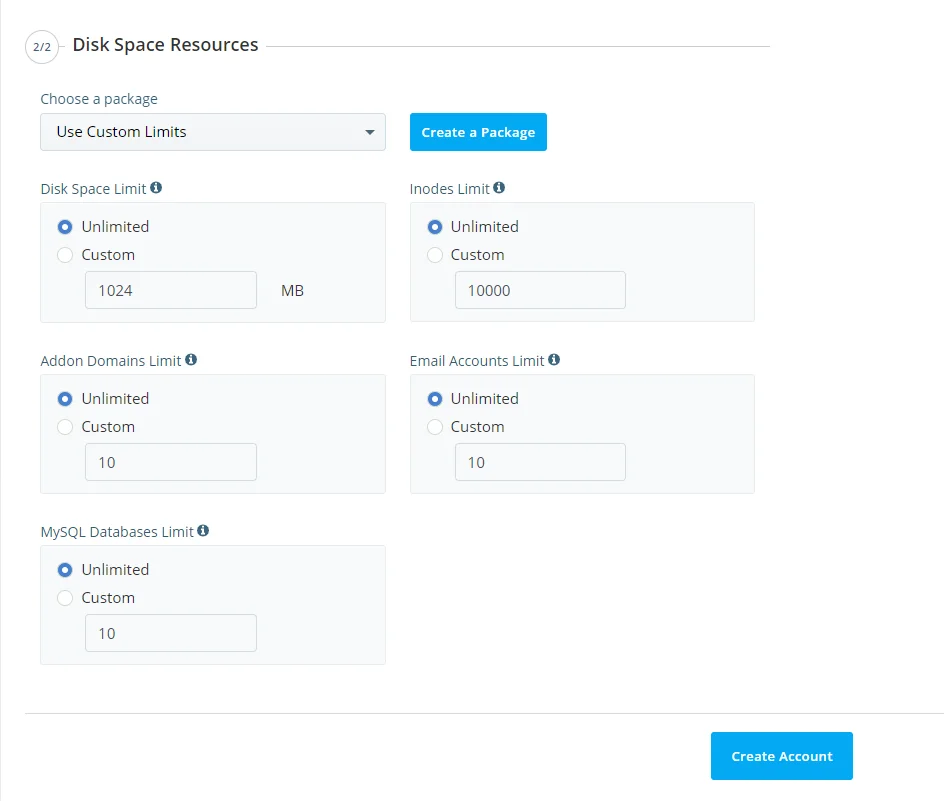Select Unlimited under Disk Space Limit
Screen dimensions: 944x801
(x=65, y=226)
